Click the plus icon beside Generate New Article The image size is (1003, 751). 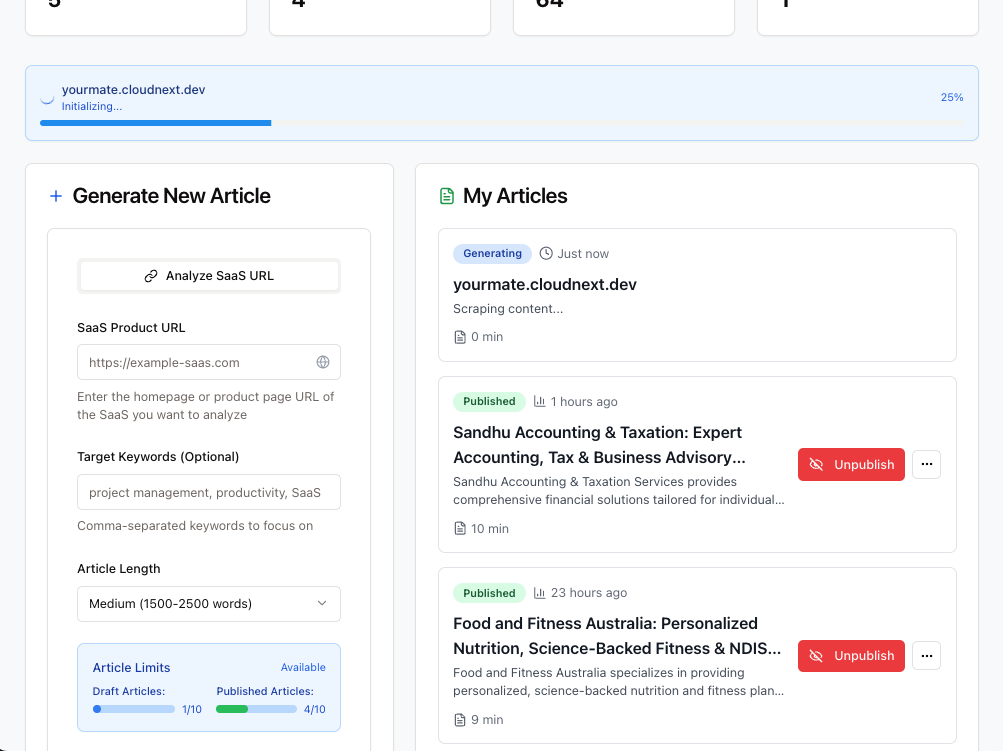point(56,196)
